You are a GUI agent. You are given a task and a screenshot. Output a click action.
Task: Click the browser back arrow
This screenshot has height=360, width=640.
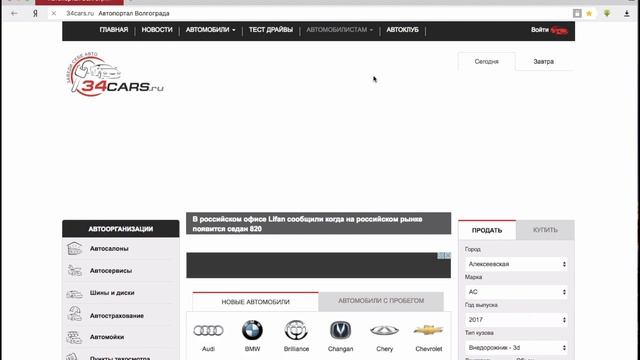(x=14, y=13)
